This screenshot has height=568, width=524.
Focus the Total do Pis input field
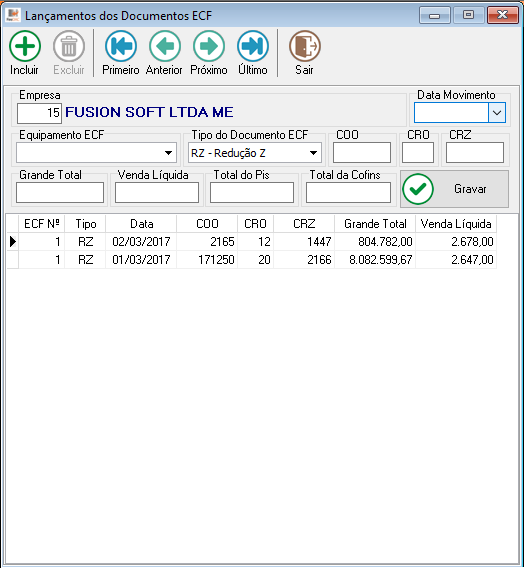click(252, 192)
